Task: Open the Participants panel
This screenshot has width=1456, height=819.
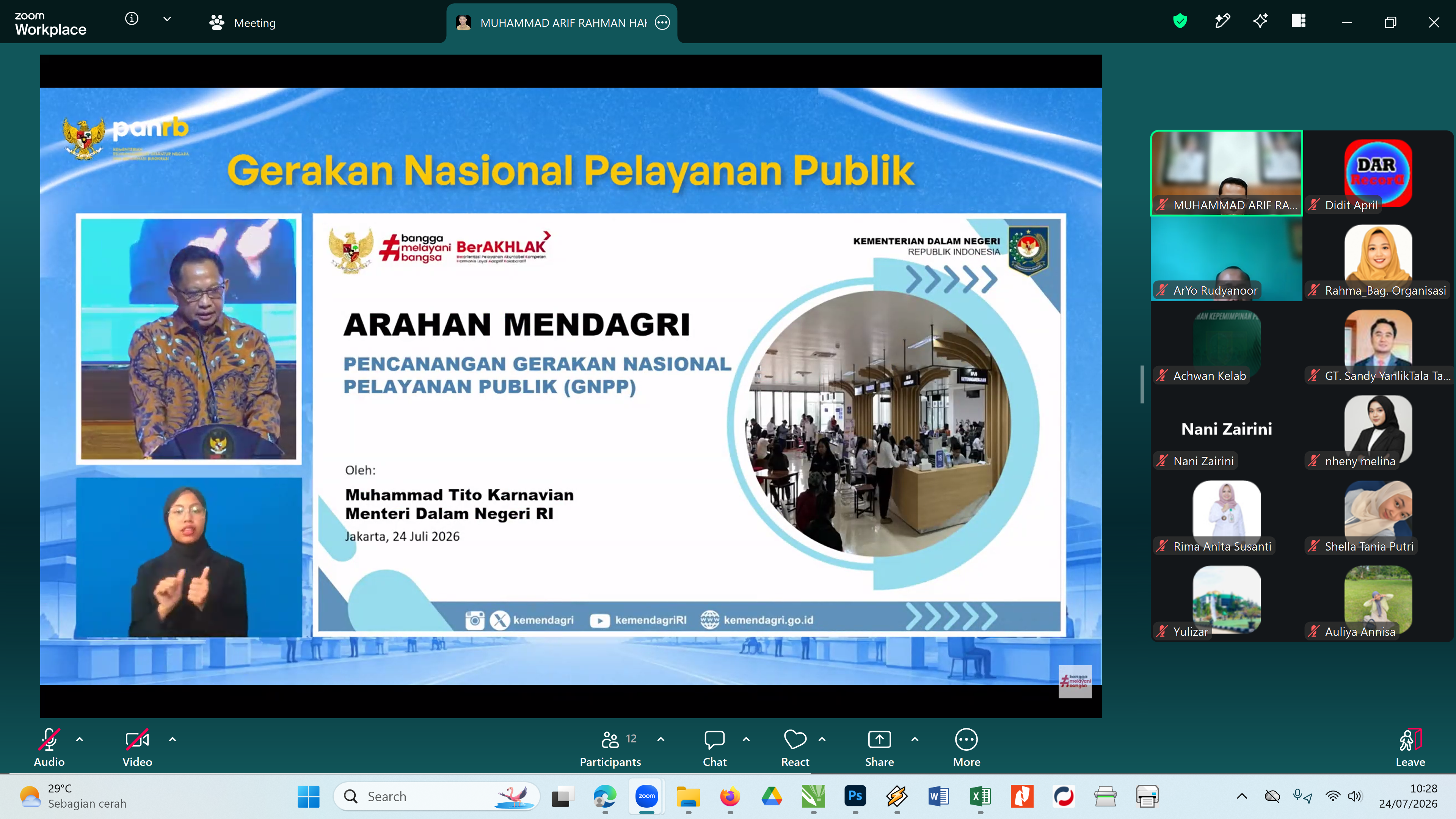Action: [x=610, y=747]
